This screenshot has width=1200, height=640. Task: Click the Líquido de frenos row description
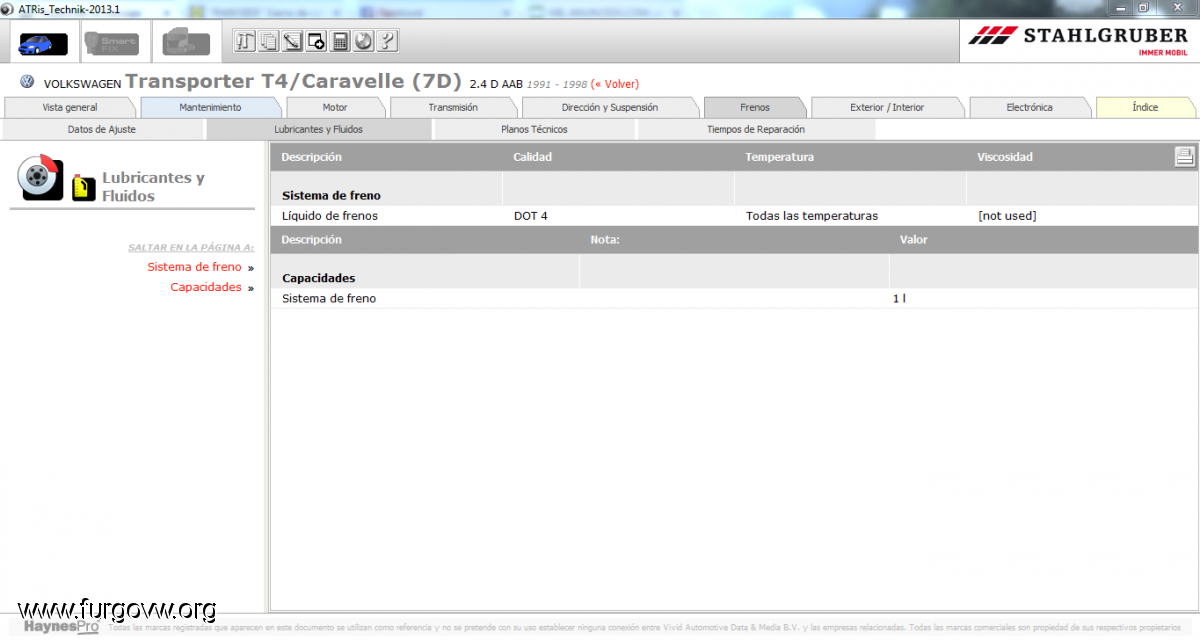[x=330, y=216]
